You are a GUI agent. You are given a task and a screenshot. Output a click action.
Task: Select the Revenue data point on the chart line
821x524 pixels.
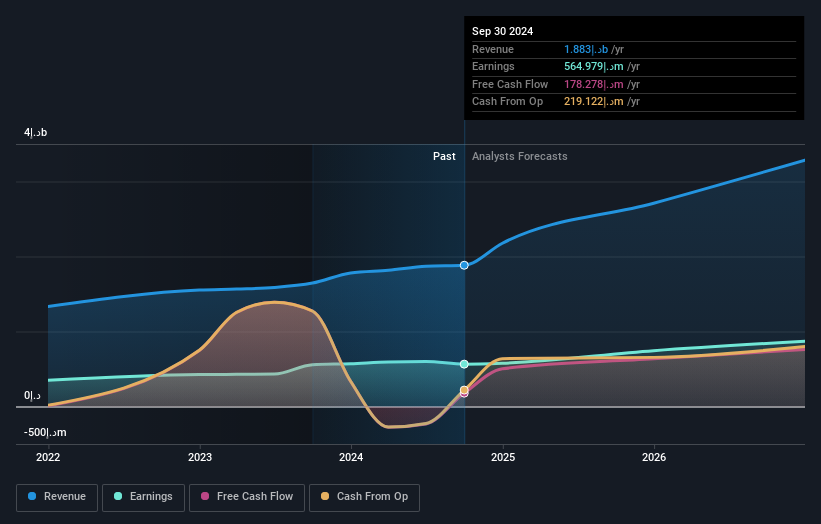(464, 265)
